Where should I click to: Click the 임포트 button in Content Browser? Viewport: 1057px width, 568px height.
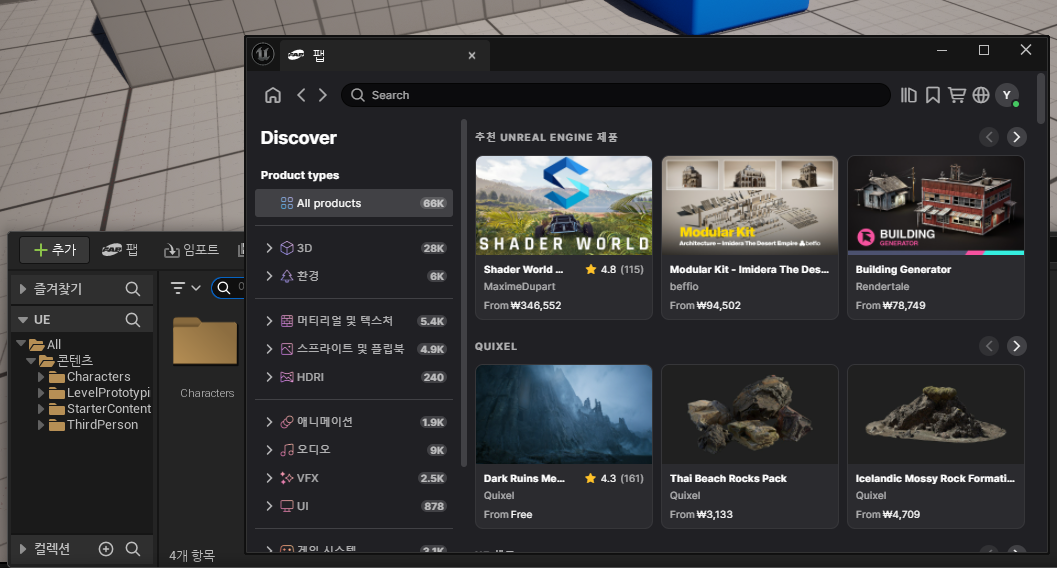tap(191, 250)
